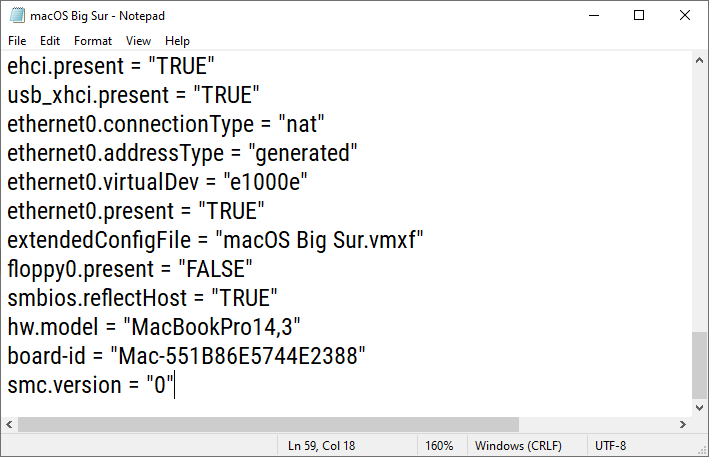Open the Edit menu
Screen dimensions: 709x457
[50, 41]
